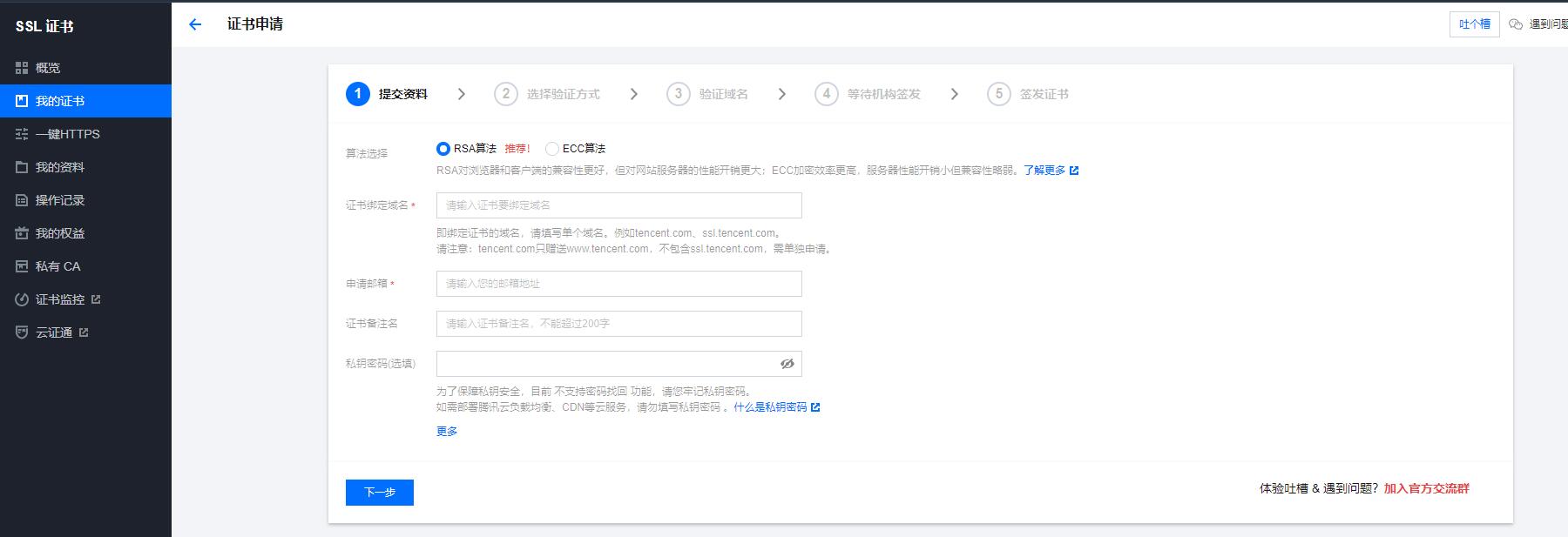Click the 云证通 shield icon
This screenshot has height=537, width=1568.
pyautogui.click(x=22, y=332)
